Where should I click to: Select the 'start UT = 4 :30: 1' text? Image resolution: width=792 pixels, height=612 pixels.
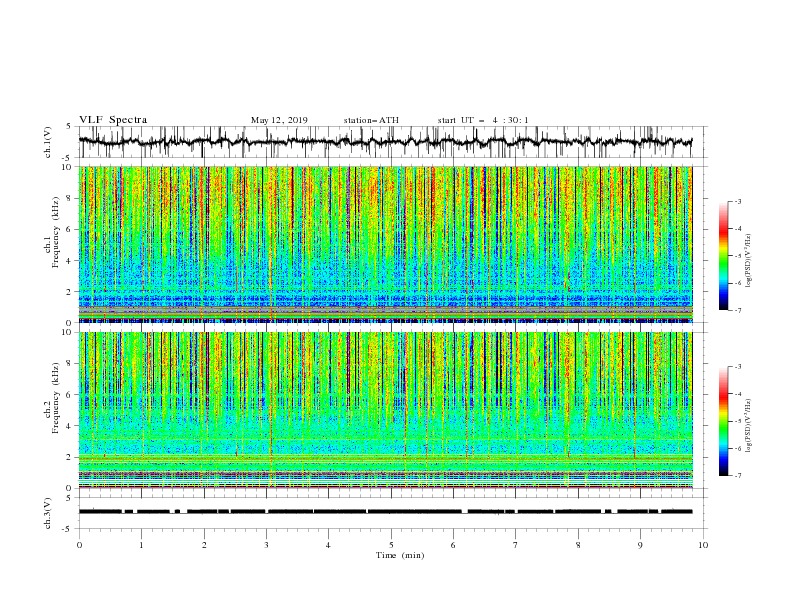pyautogui.click(x=483, y=120)
